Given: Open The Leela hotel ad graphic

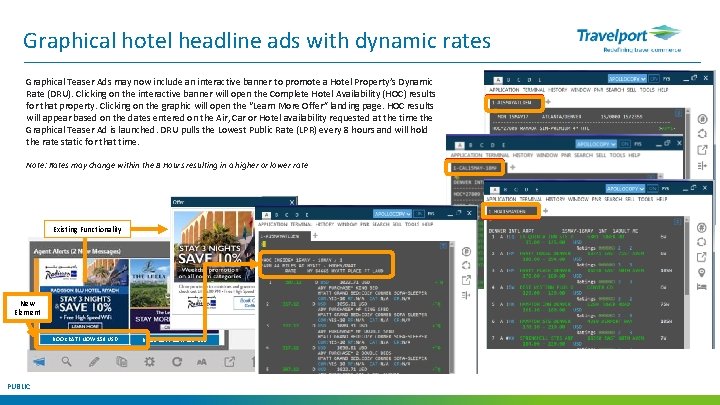Looking at the screenshot, I should pyautogui.click(x=150, y=295).
